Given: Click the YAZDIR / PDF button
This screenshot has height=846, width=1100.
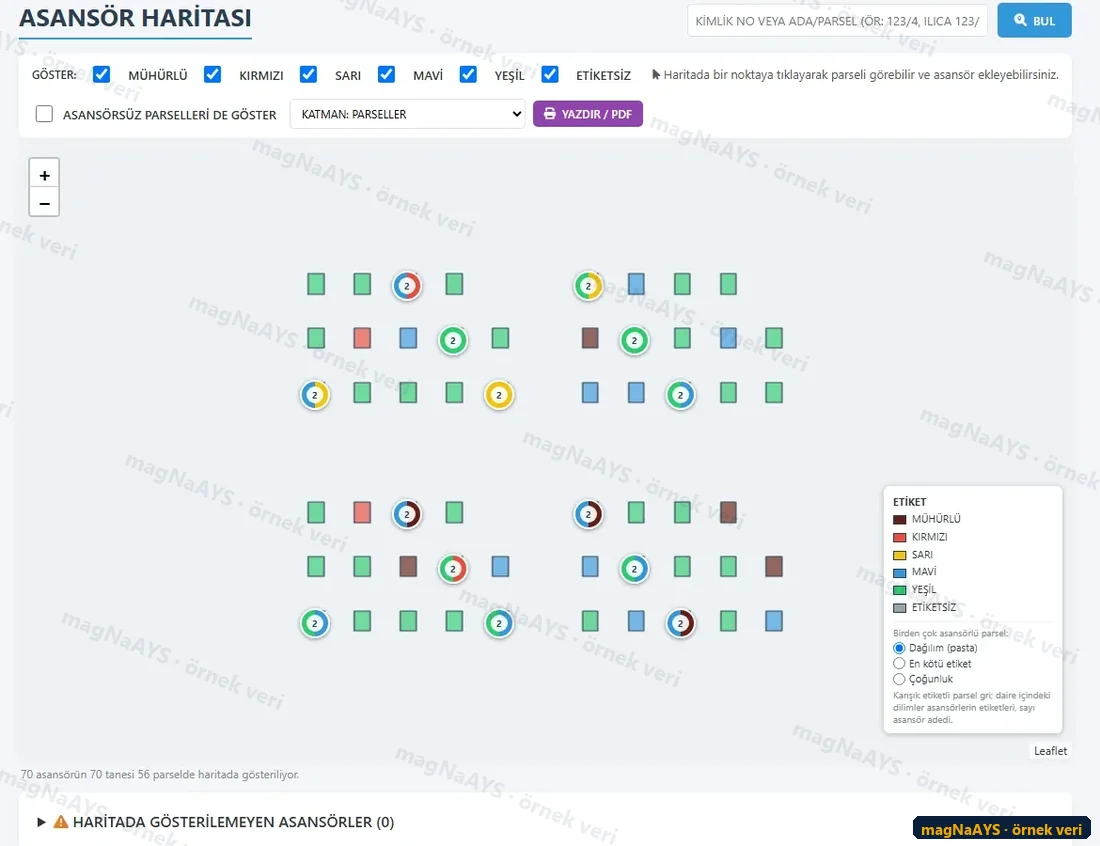Looking at the screenshot, I should click(x=588, y=114).
